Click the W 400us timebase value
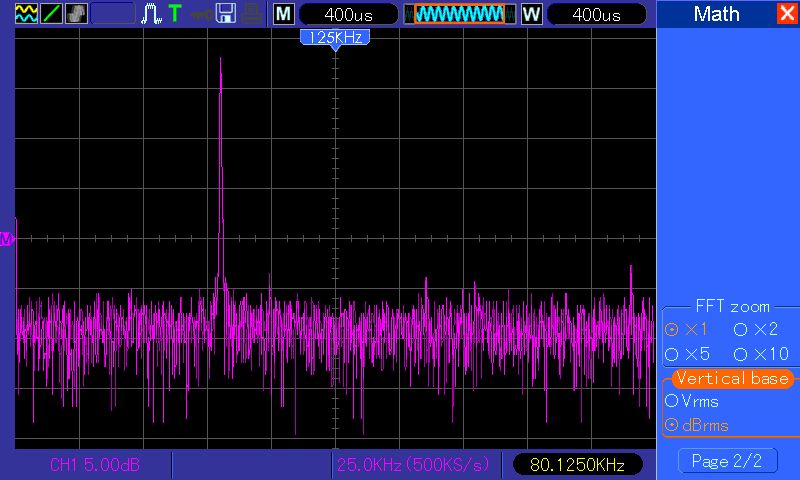The height and width of the screenshot is (480, 800). [x=596, y=14]
